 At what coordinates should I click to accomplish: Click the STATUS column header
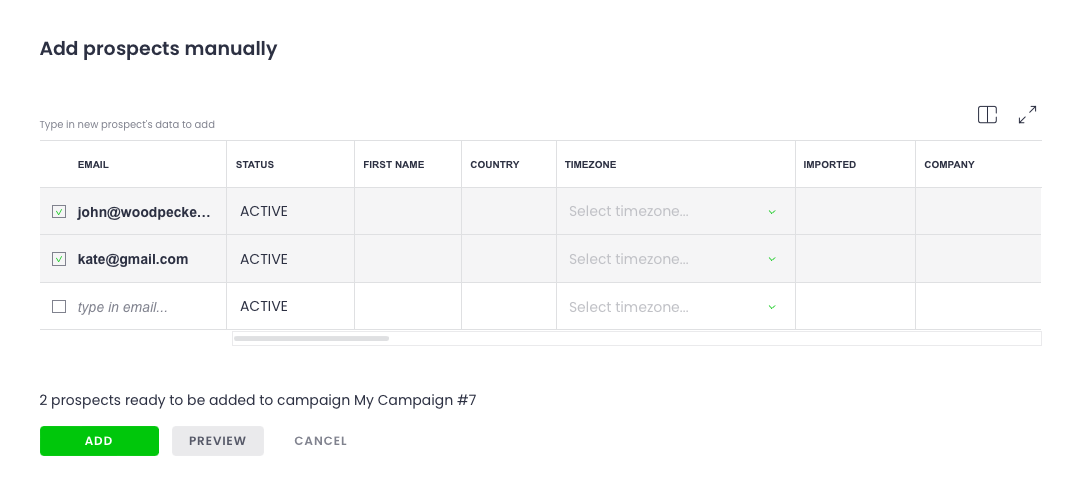255,164
